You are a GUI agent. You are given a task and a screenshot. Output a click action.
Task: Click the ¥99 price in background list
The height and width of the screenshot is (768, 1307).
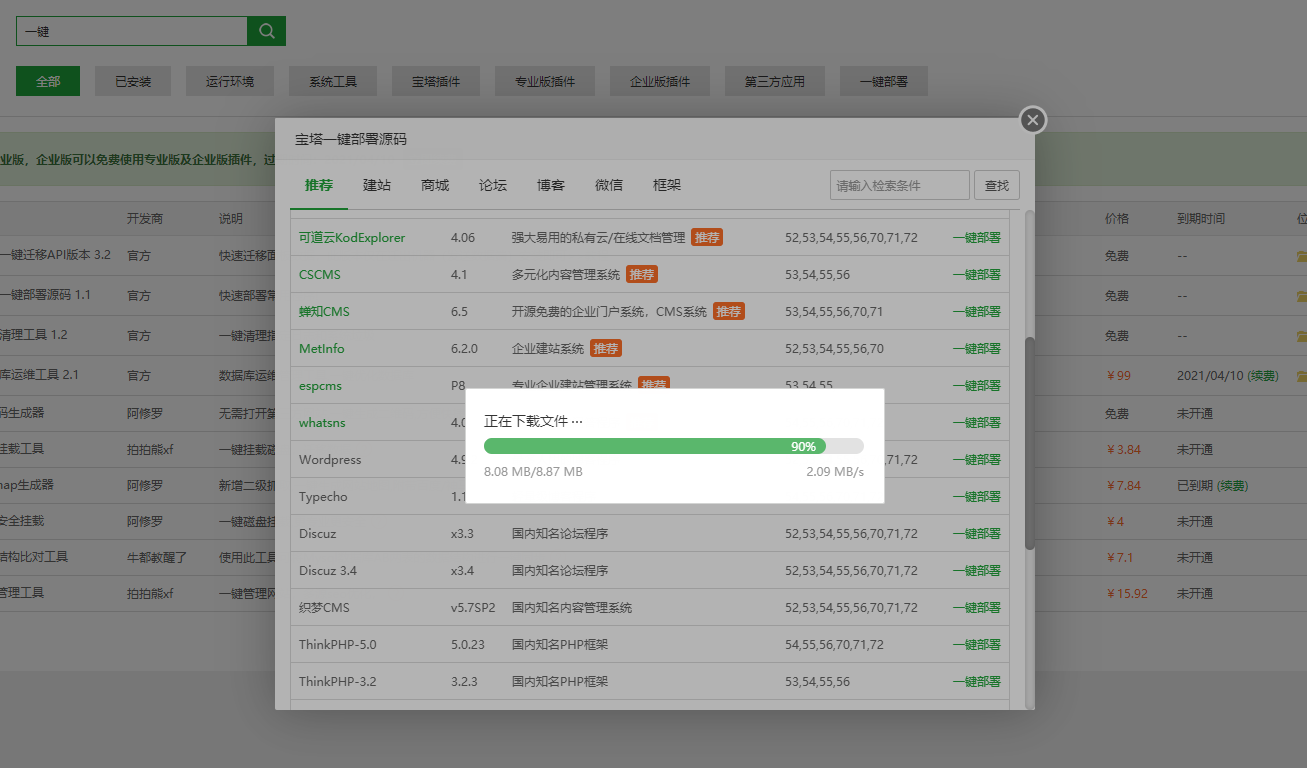pos(1119,376)
